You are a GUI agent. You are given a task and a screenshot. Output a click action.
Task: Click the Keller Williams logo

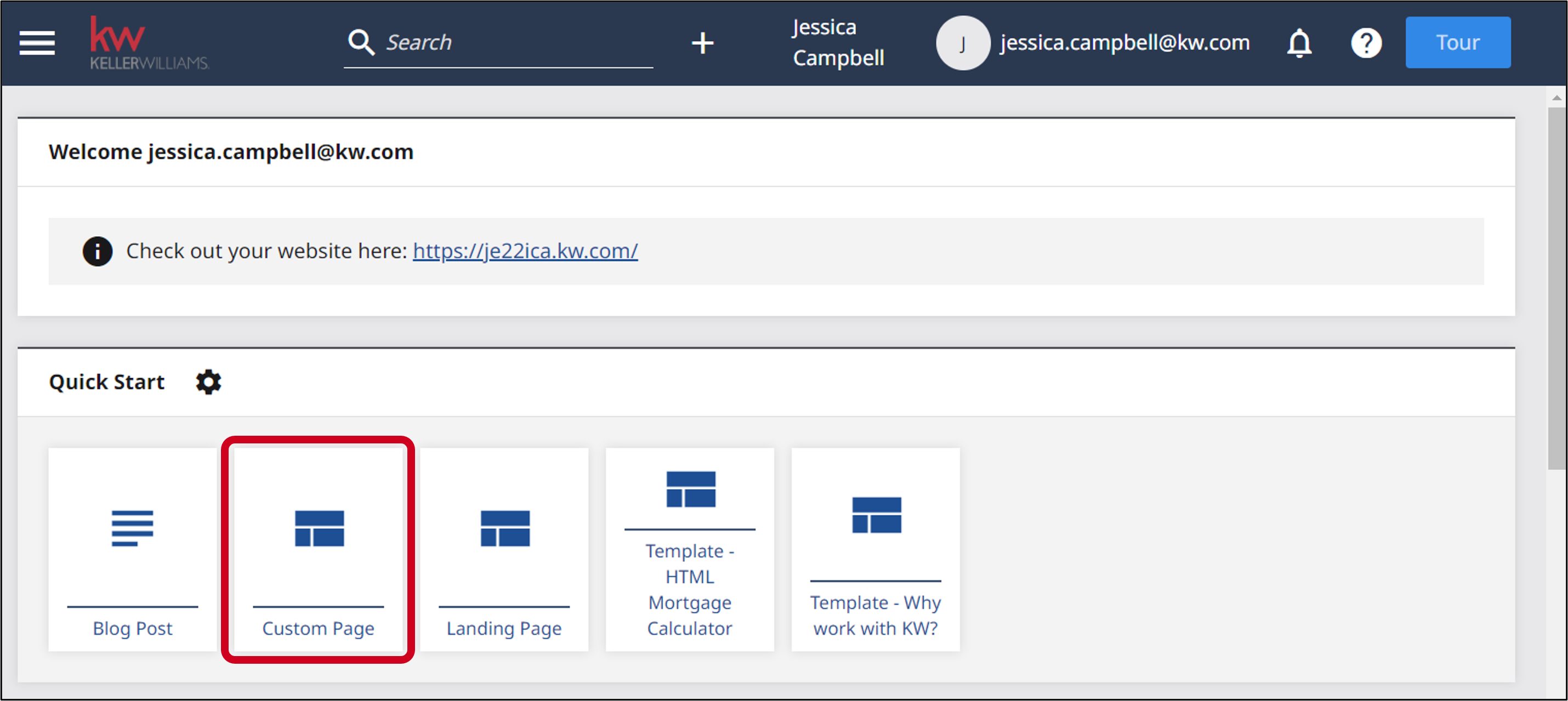(149, 43)
